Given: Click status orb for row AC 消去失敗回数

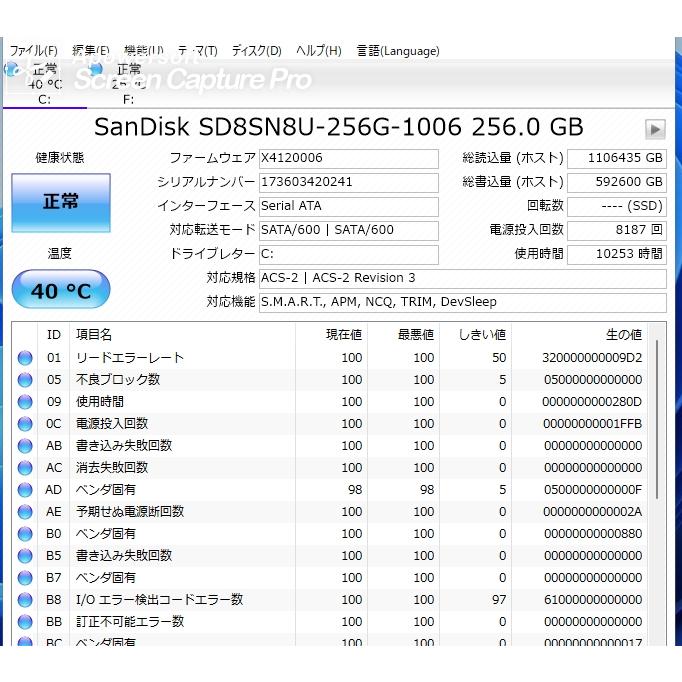Looking at the screenshot, I should (25, 468).
